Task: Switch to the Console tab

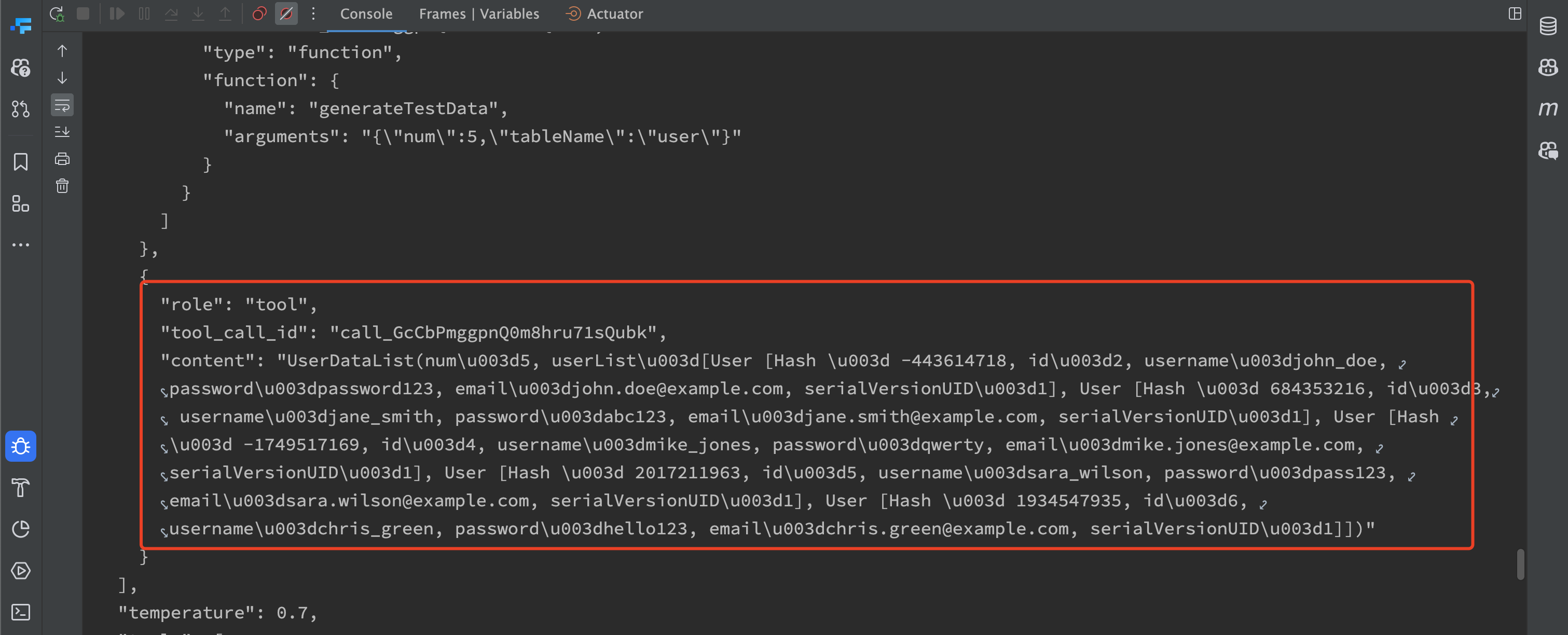Action: (366, 13)
